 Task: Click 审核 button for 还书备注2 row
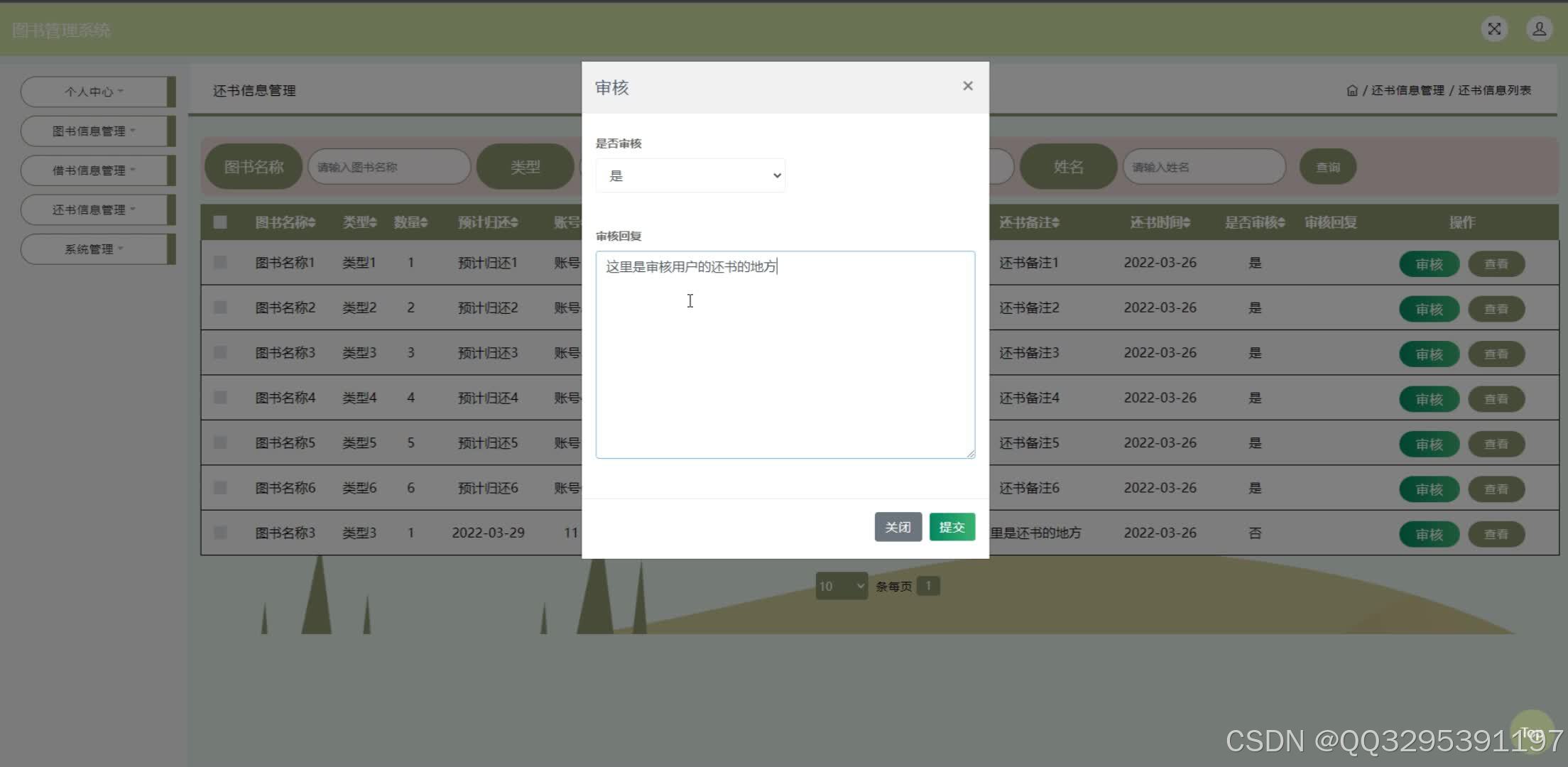[x=1429, y=309]
